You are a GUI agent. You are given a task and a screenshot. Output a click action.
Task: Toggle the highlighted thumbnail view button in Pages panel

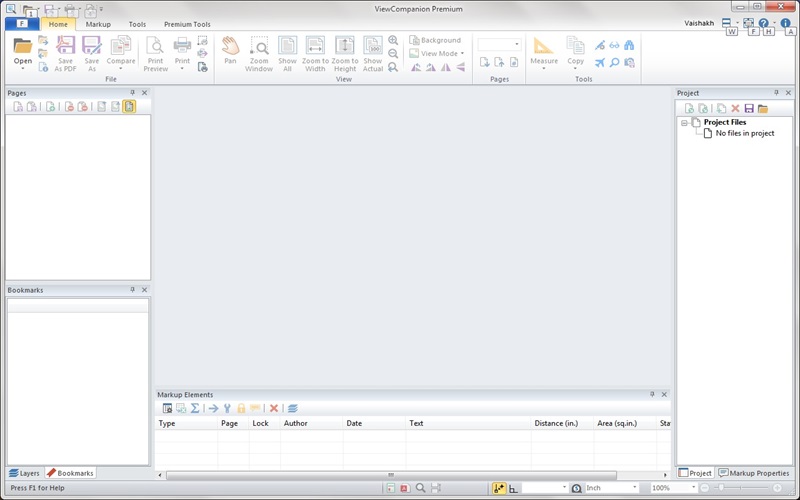click(129, 106)
